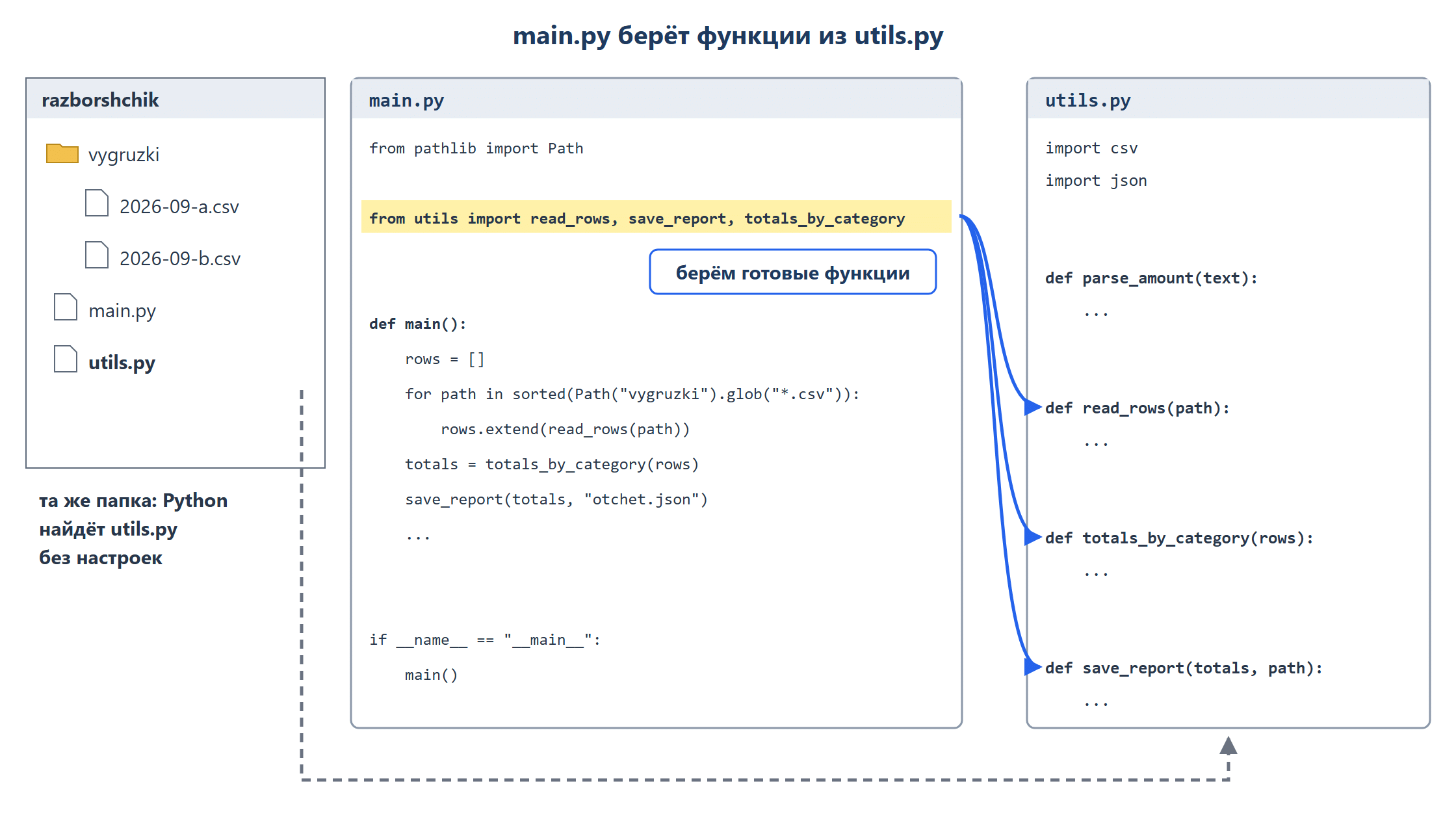Click the 'def main():' line
This screenshot has width=1456, height=832.
pyautogui.click(x=418, y=324)
